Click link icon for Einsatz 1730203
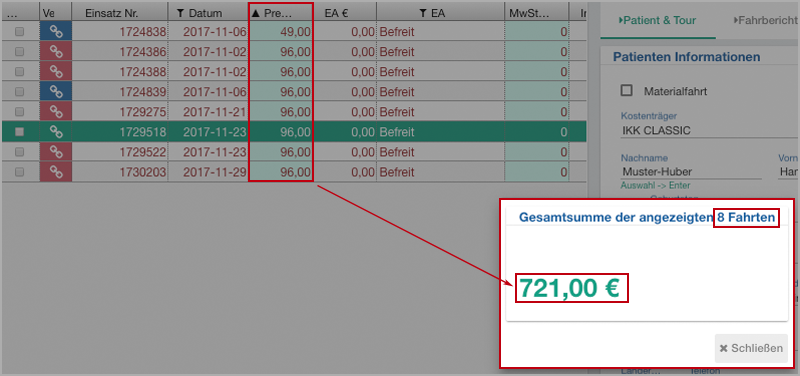Screen dimensions: 800x376 point(56,171)
